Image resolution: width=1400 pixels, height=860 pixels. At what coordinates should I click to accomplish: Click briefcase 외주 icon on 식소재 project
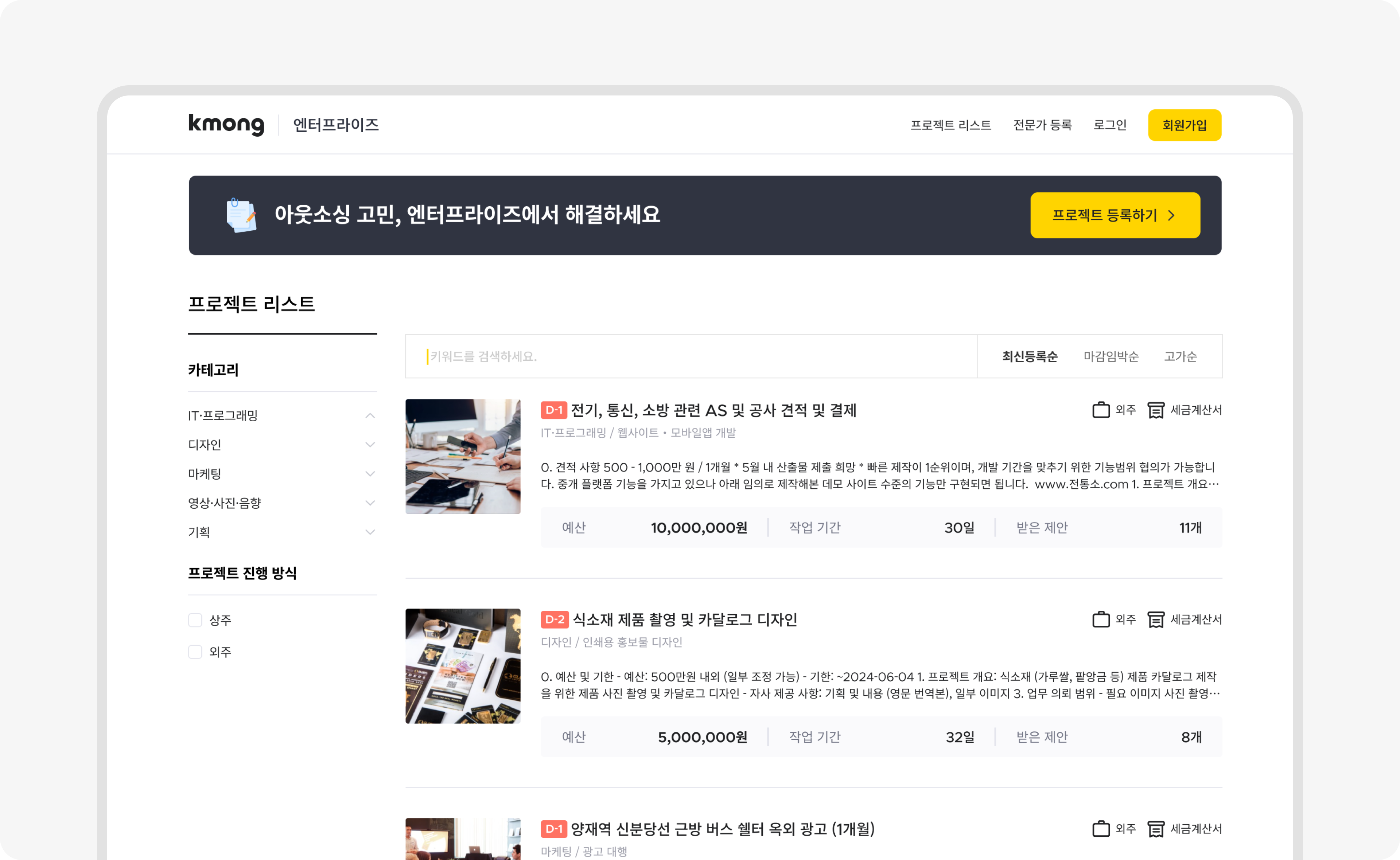1101,619
